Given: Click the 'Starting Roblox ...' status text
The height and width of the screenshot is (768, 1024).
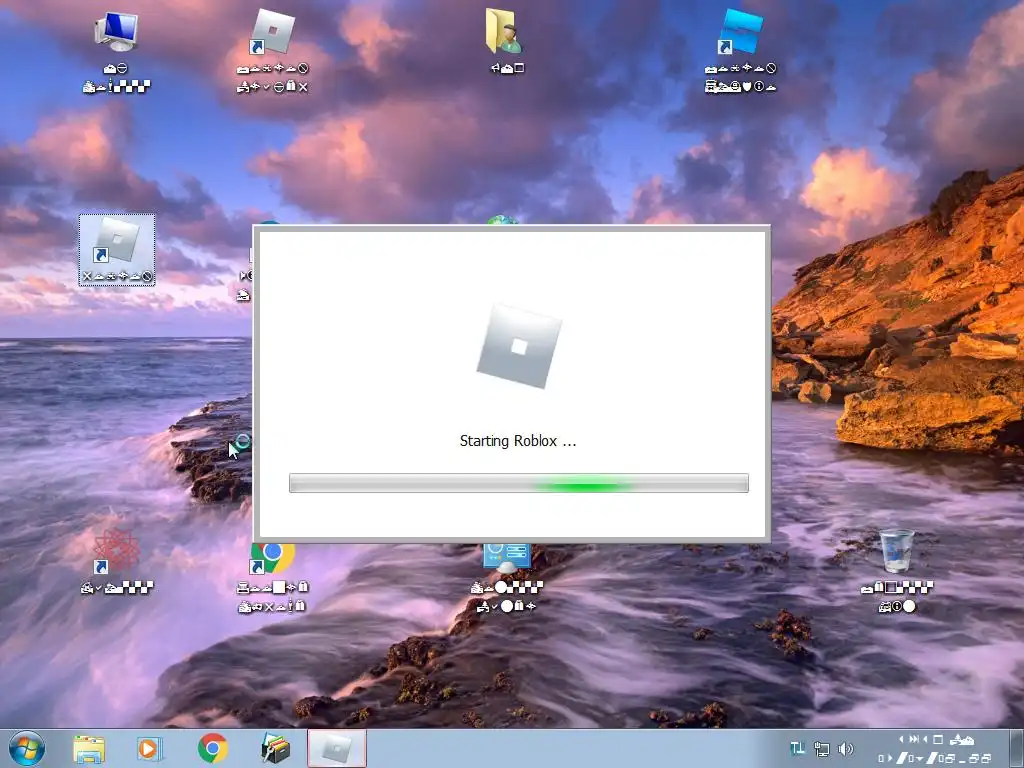Looking at the screenshot, I should [518, 441].
